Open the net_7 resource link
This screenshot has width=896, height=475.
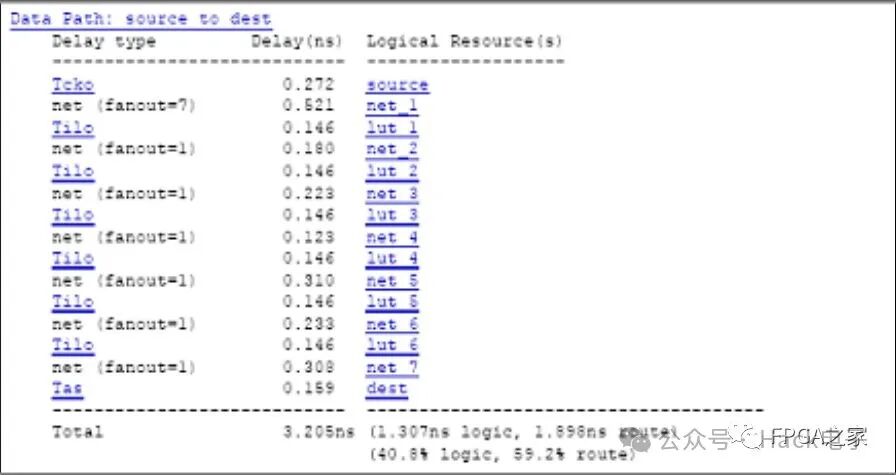point(392,368)
